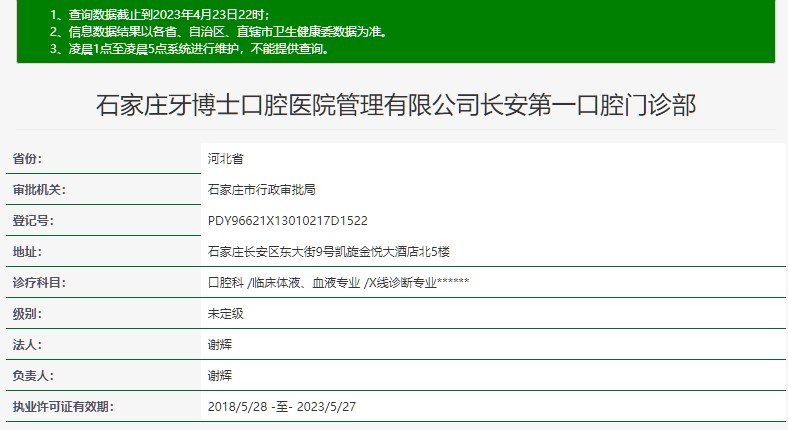Screen dimensions: 788x430
Task: Click the value 河北省
Action: tap(226, 159)
